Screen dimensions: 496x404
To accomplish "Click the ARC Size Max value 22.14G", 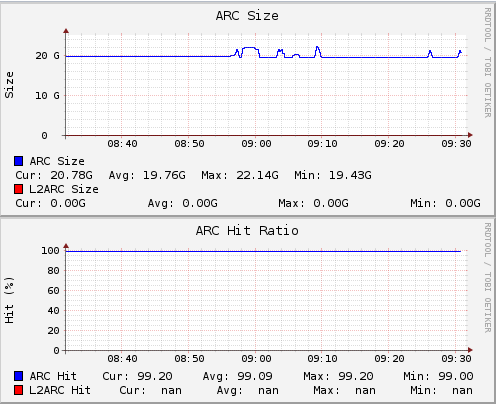I will pos(257,175).
